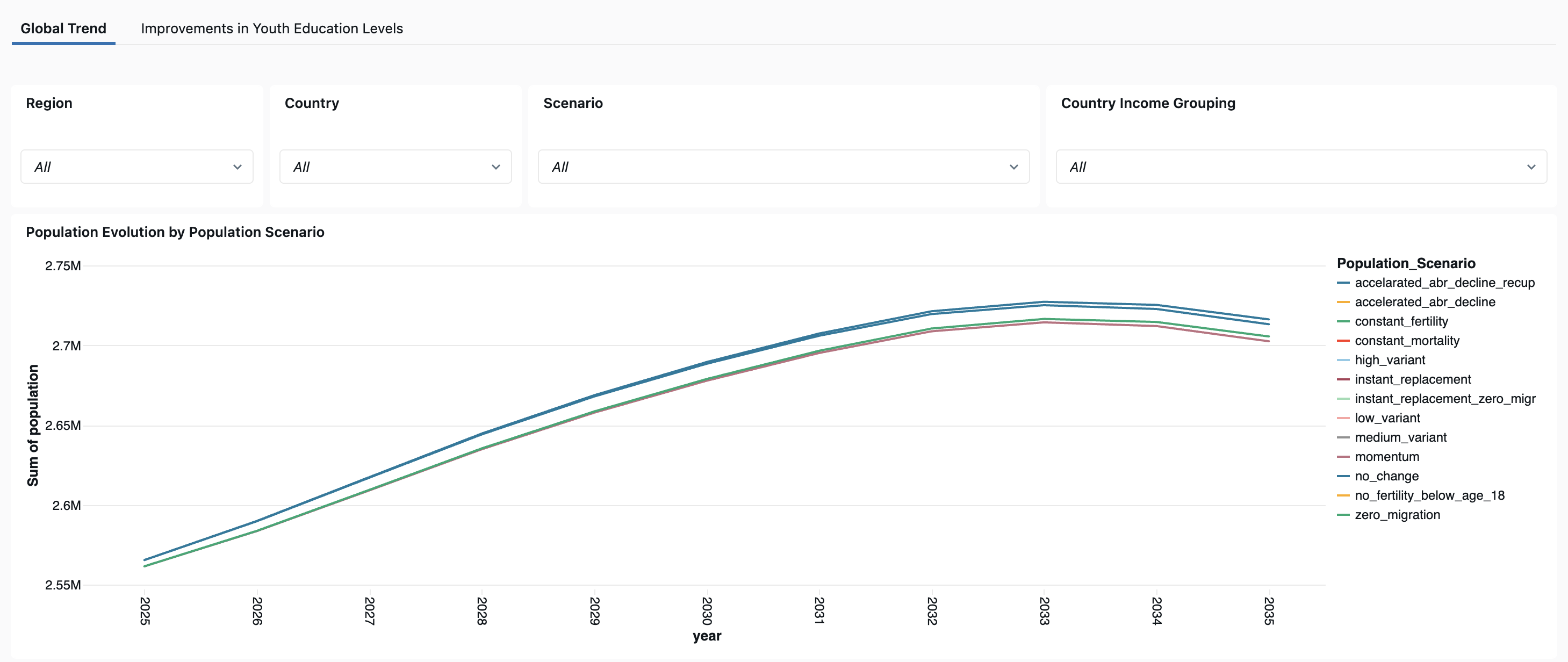This screenshot has height=662, width=1568.
Task: Click medium_variant legend label
Action: tap(1400, 437)
